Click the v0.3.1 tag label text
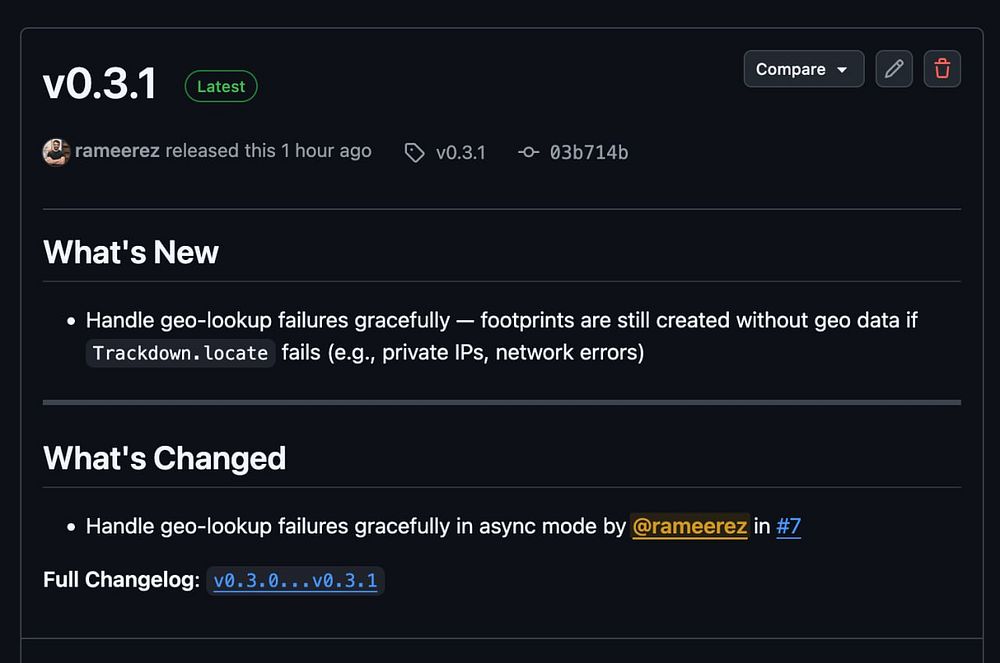Screen dimensions: 1000x663 [460, 153]
